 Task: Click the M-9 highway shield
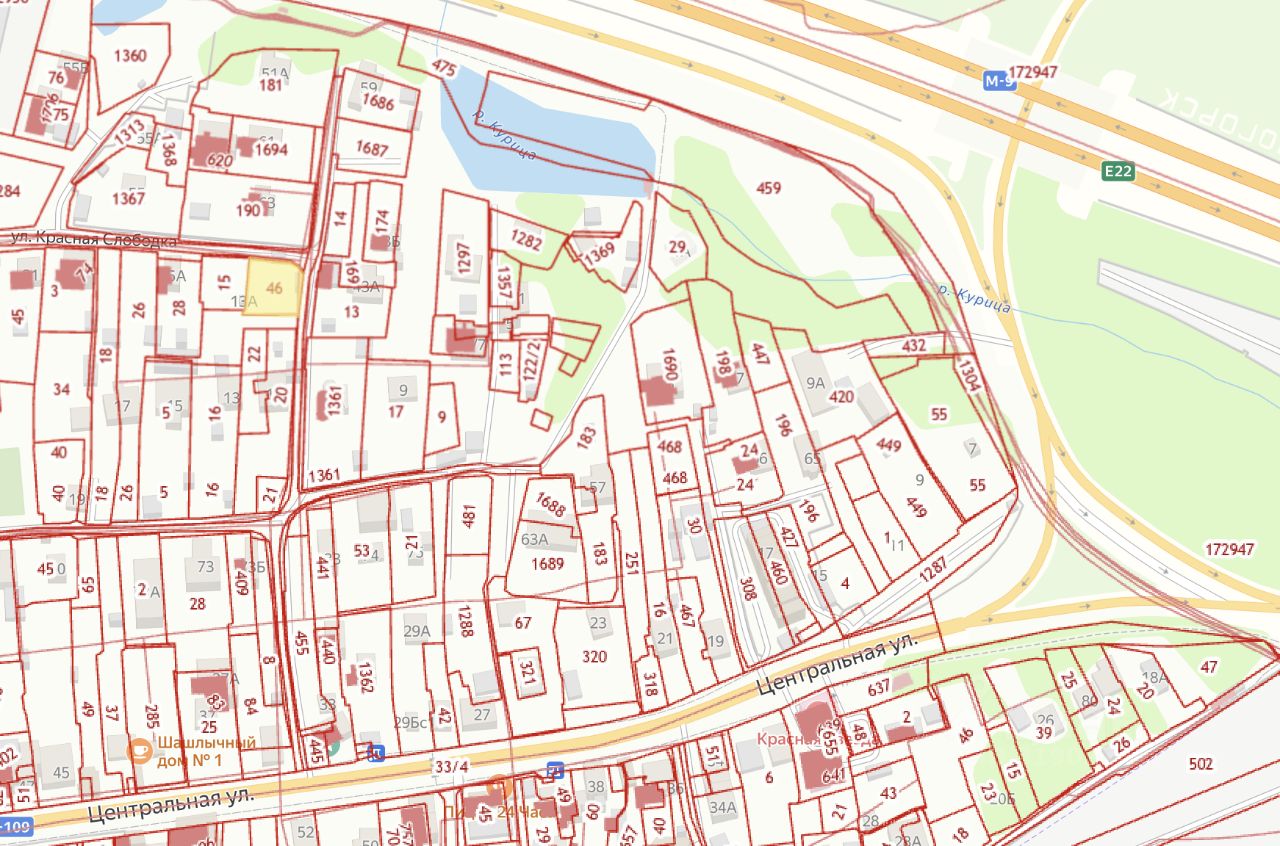point(999,84)
